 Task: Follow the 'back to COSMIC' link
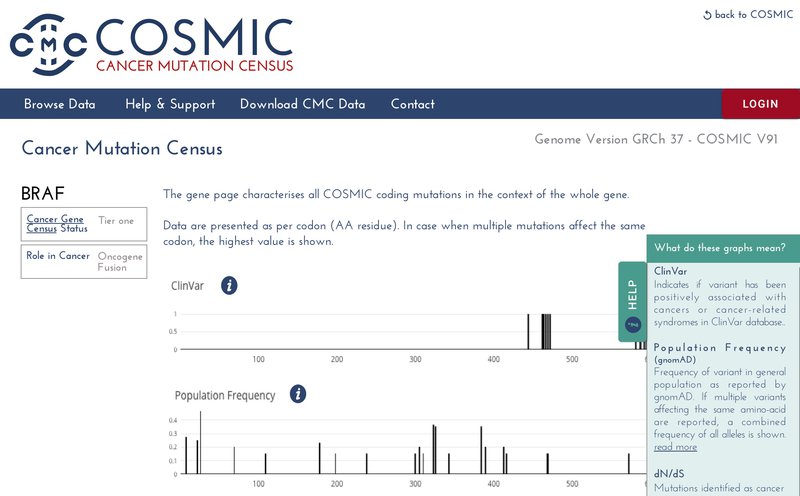click(x=753, y=15)
